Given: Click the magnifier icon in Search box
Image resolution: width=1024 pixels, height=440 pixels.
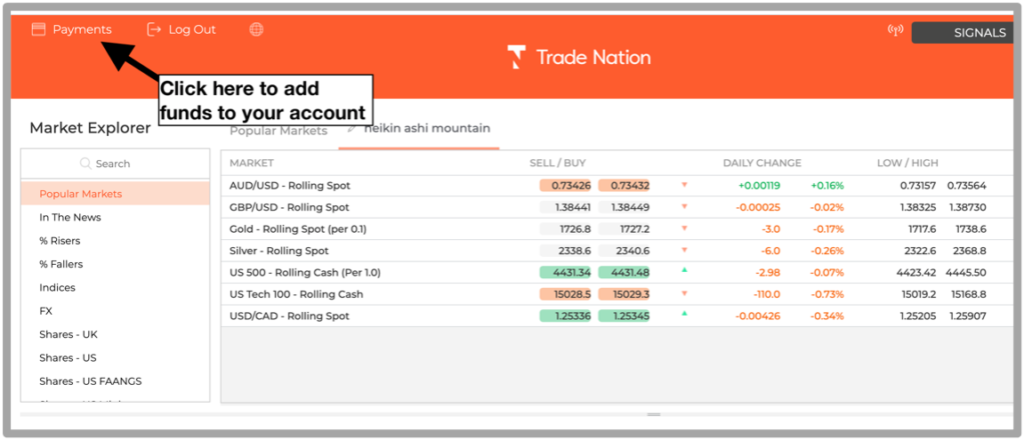Looking at the screenshot, I should [85, 163].
